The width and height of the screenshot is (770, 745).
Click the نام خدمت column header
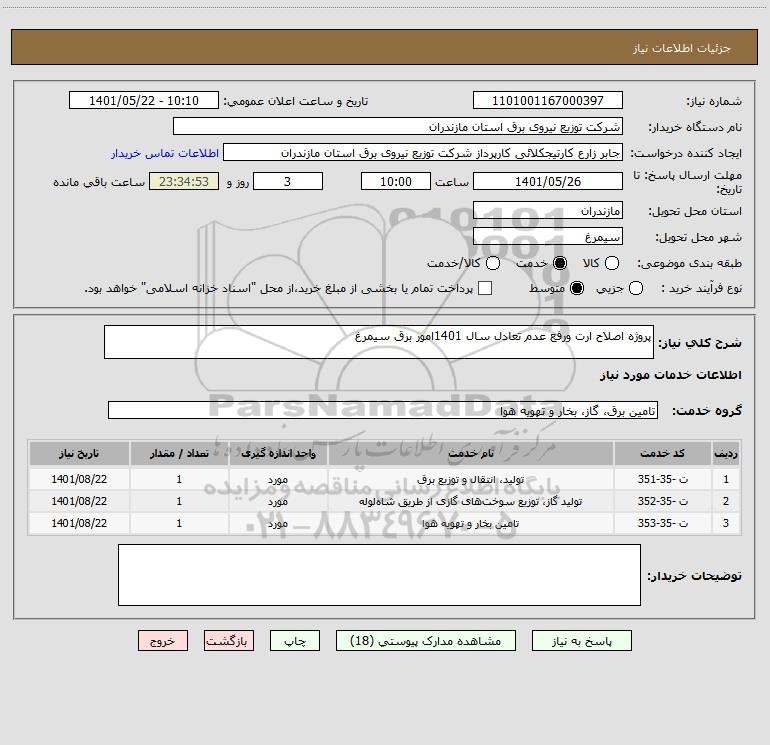coord(470,453)
